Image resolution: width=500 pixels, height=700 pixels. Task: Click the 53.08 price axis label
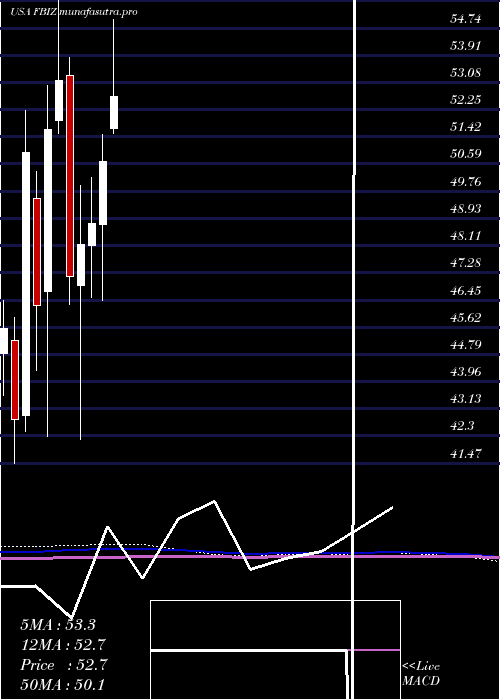[x=466, y=73]
